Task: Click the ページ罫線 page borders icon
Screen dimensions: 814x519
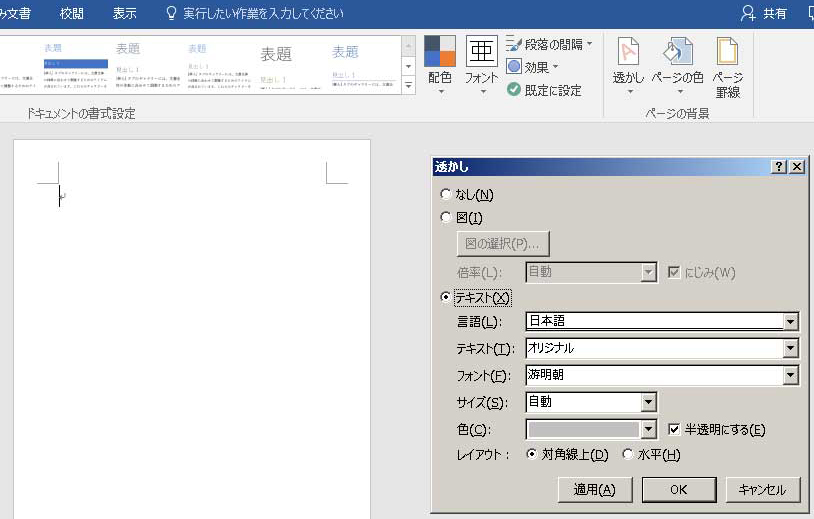Action: point(727,52)
